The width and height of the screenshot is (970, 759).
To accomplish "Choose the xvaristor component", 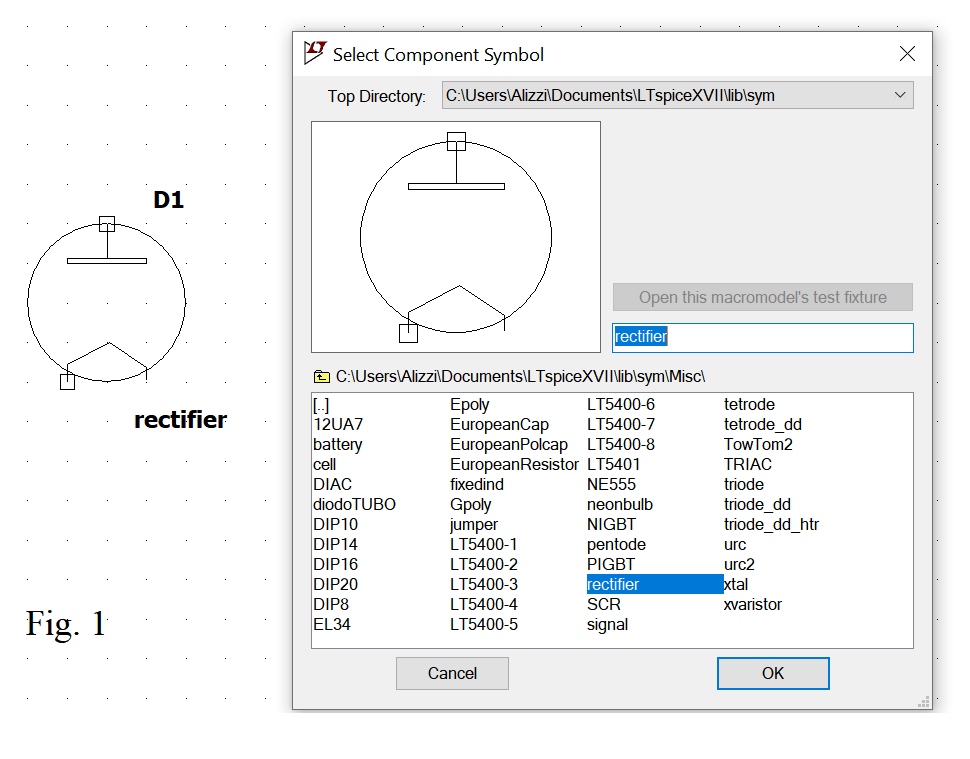I will coord(753,605).
